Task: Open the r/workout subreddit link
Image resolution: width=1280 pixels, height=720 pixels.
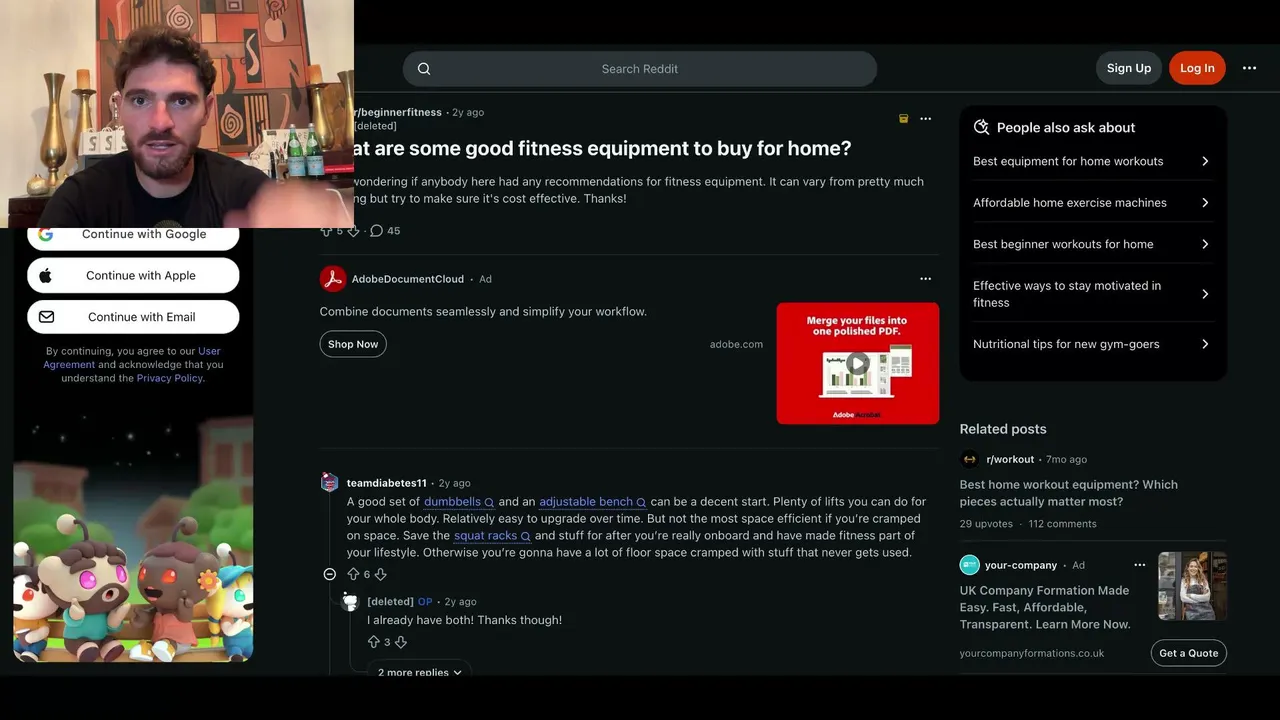Action: coord(1010,459)
